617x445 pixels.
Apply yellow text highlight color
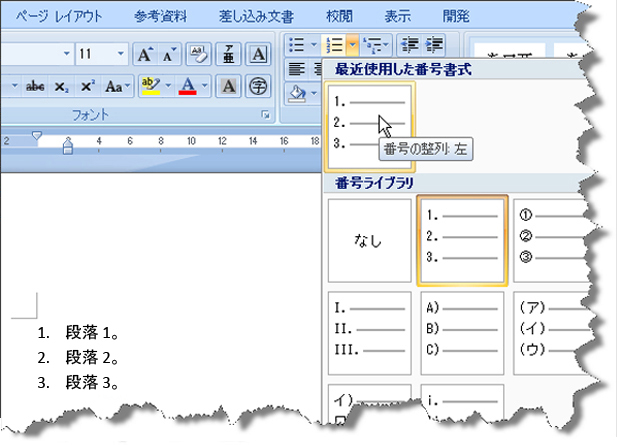coord(151,86)
